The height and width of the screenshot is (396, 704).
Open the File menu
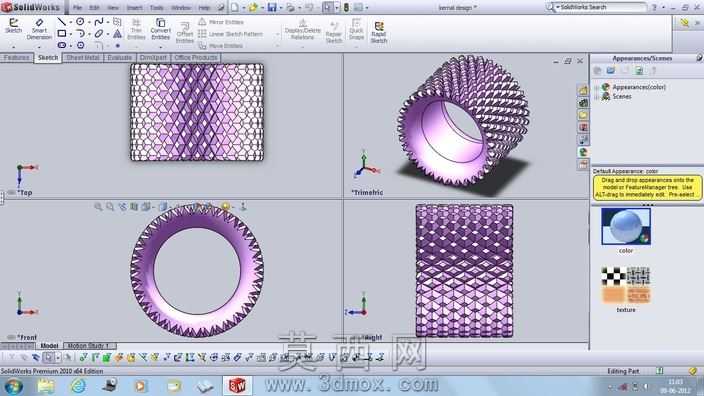point(77,8)
